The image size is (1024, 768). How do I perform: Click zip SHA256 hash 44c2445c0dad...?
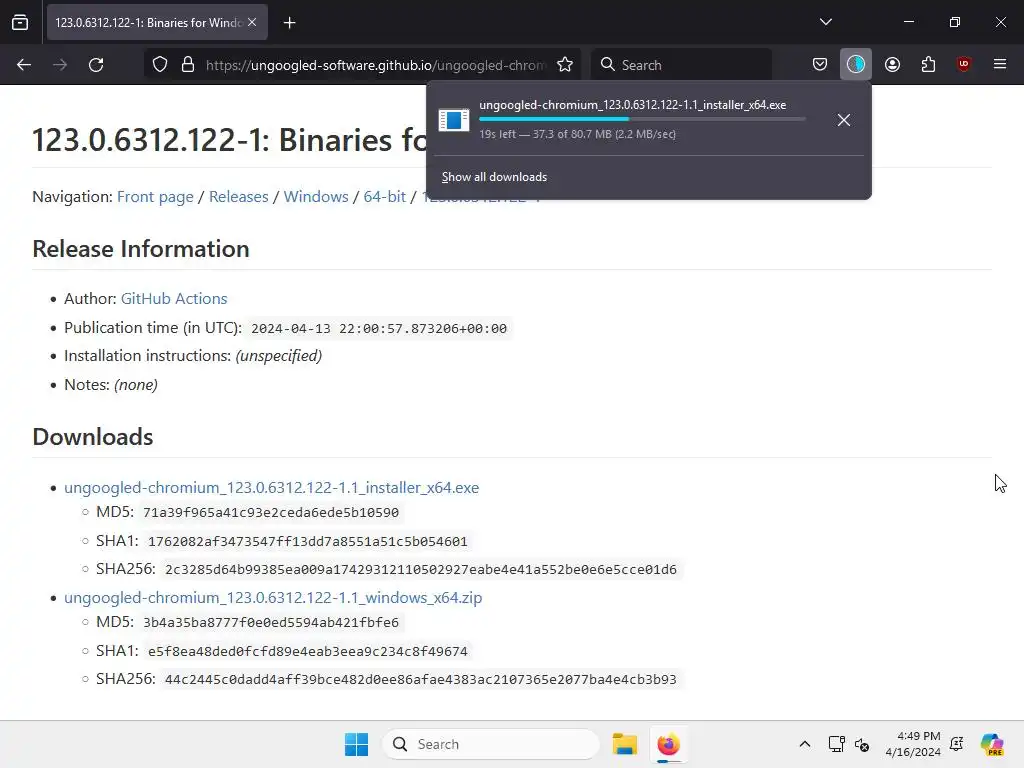coord(421,679)
